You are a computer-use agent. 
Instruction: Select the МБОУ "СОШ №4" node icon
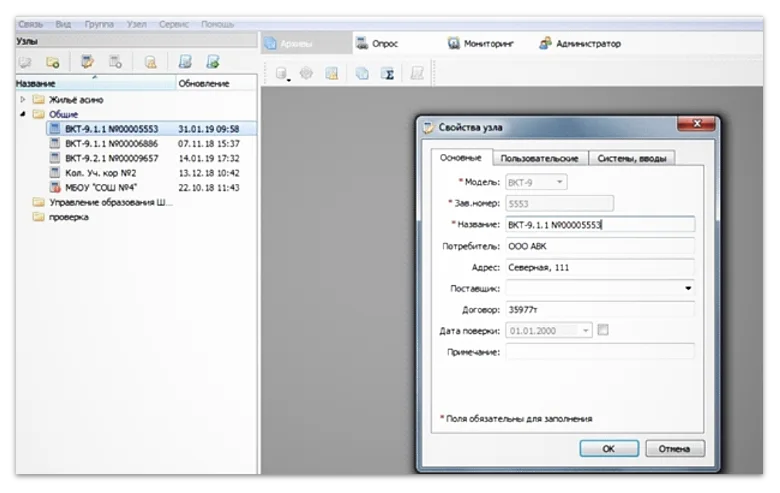click(55, 187)
